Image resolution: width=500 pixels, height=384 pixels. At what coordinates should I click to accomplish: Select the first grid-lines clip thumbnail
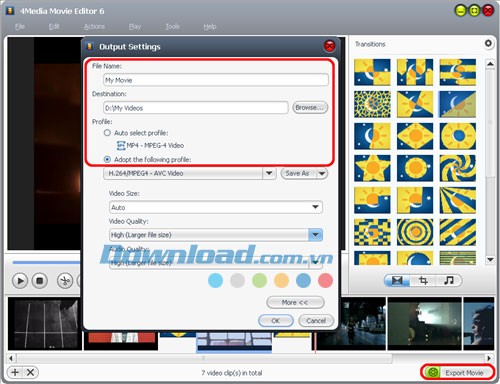tap(45, 323)
